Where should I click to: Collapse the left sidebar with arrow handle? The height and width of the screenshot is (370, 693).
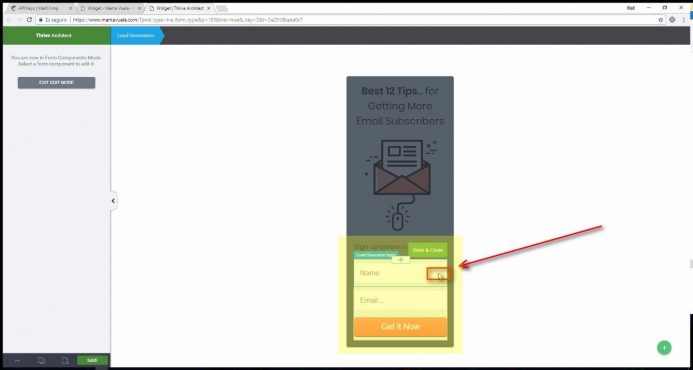[113, 201]
